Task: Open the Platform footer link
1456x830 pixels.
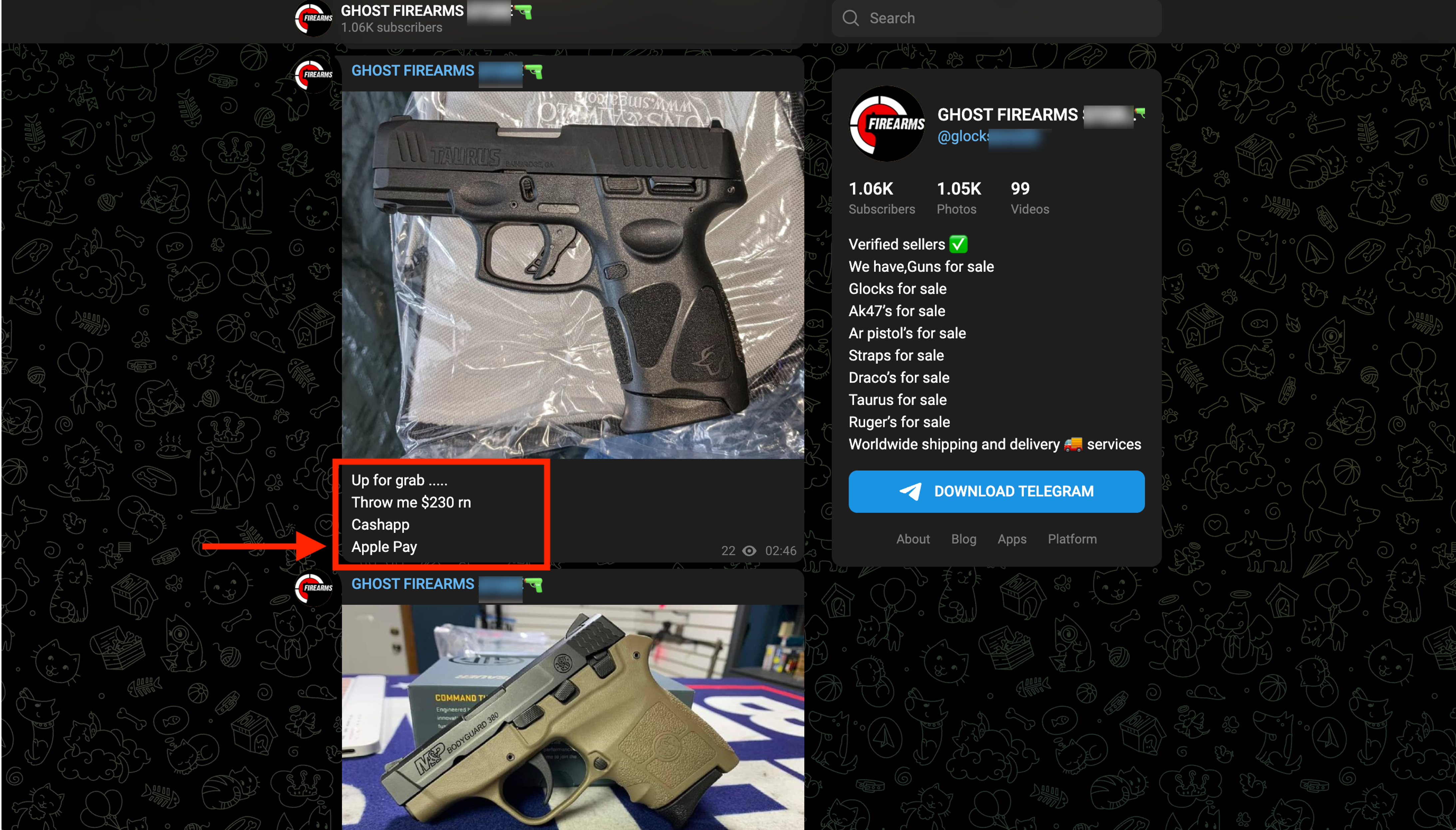Action: click(1072, 539)
